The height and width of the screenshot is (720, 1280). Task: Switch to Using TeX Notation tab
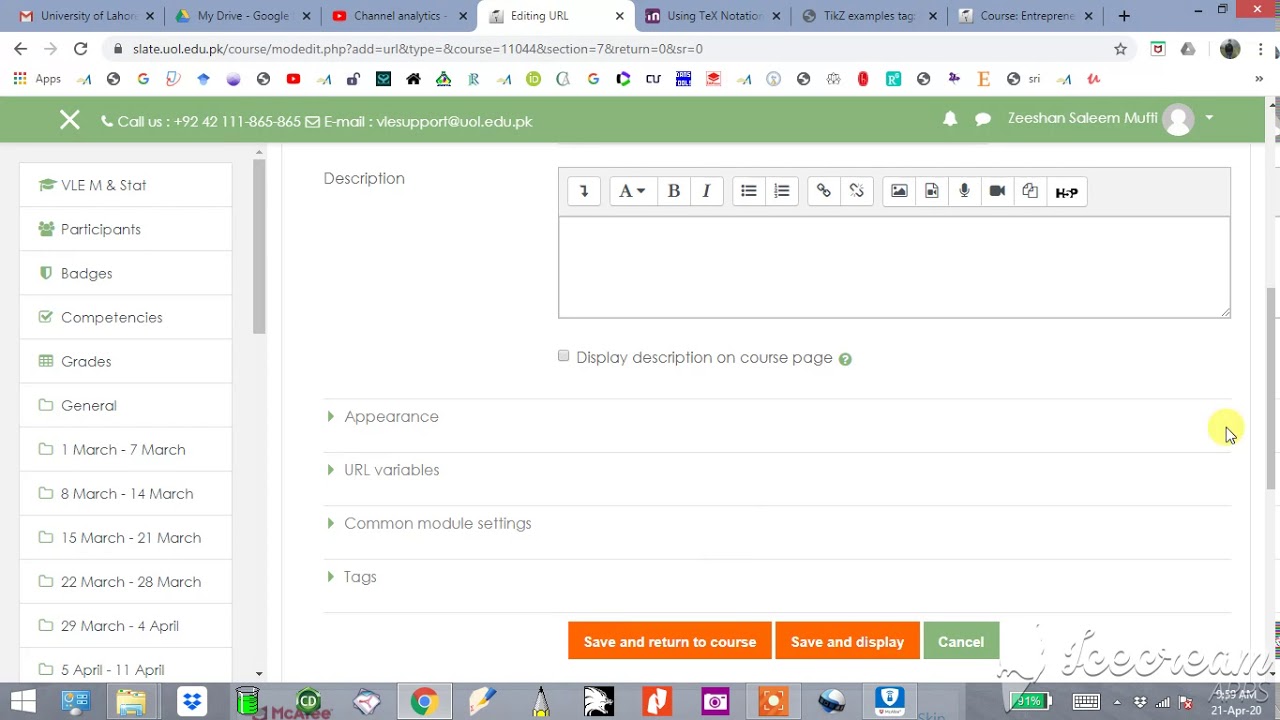[x=712, y=16]
